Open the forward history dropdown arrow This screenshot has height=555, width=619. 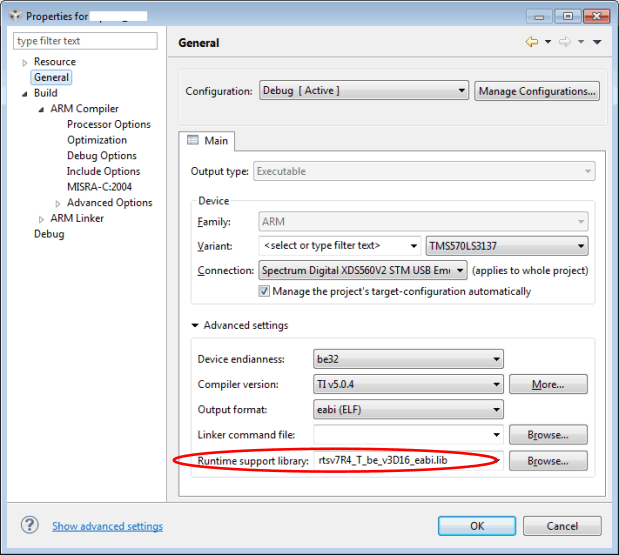tap(581, 42)
